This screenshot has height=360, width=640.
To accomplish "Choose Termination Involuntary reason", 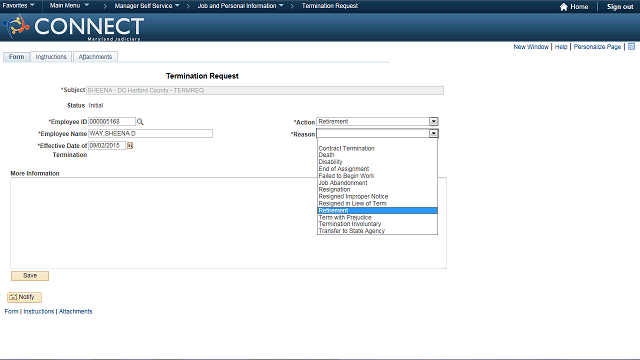I will tap(377, 224).
